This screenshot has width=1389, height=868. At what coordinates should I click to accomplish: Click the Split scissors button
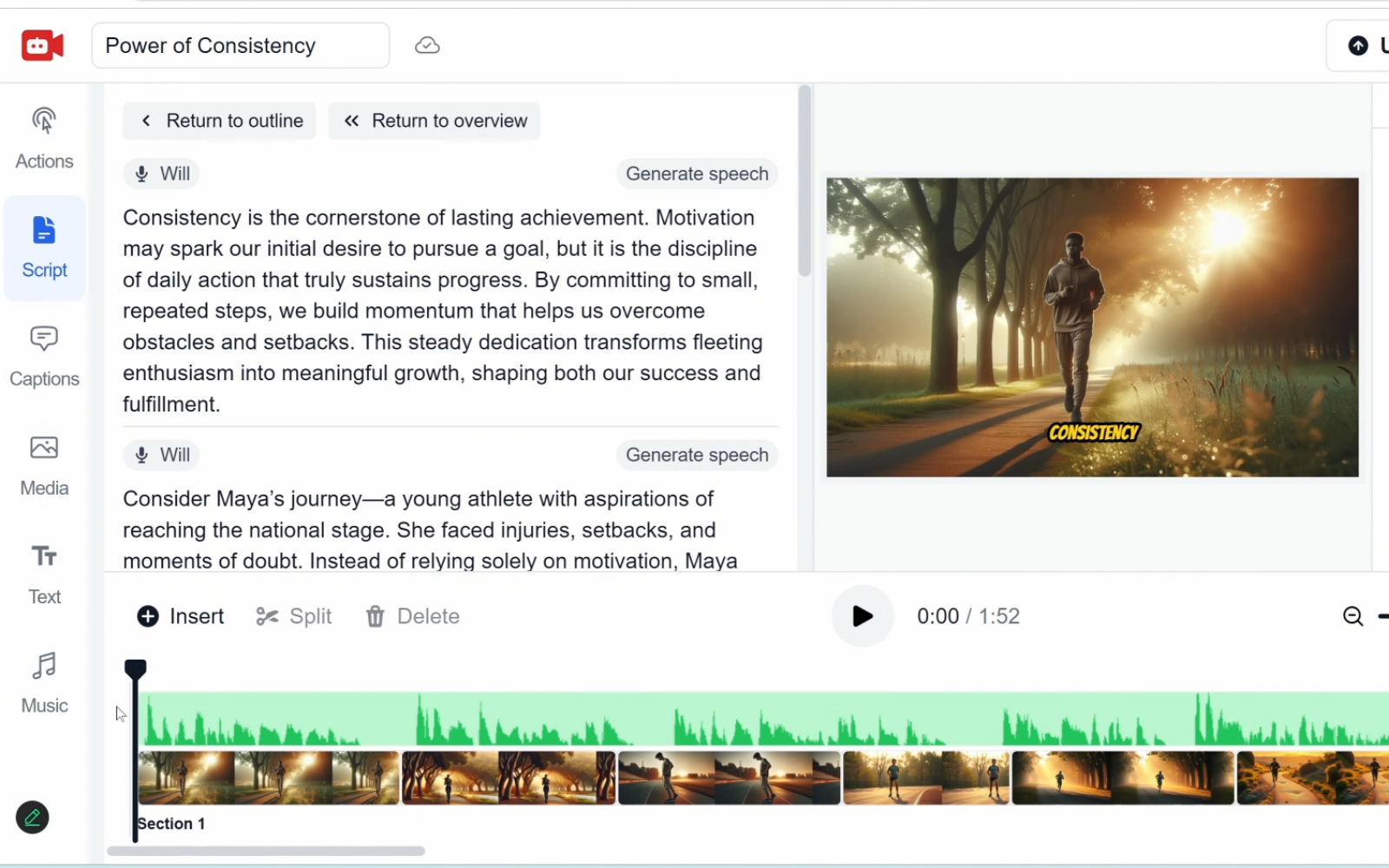point(293,616)
